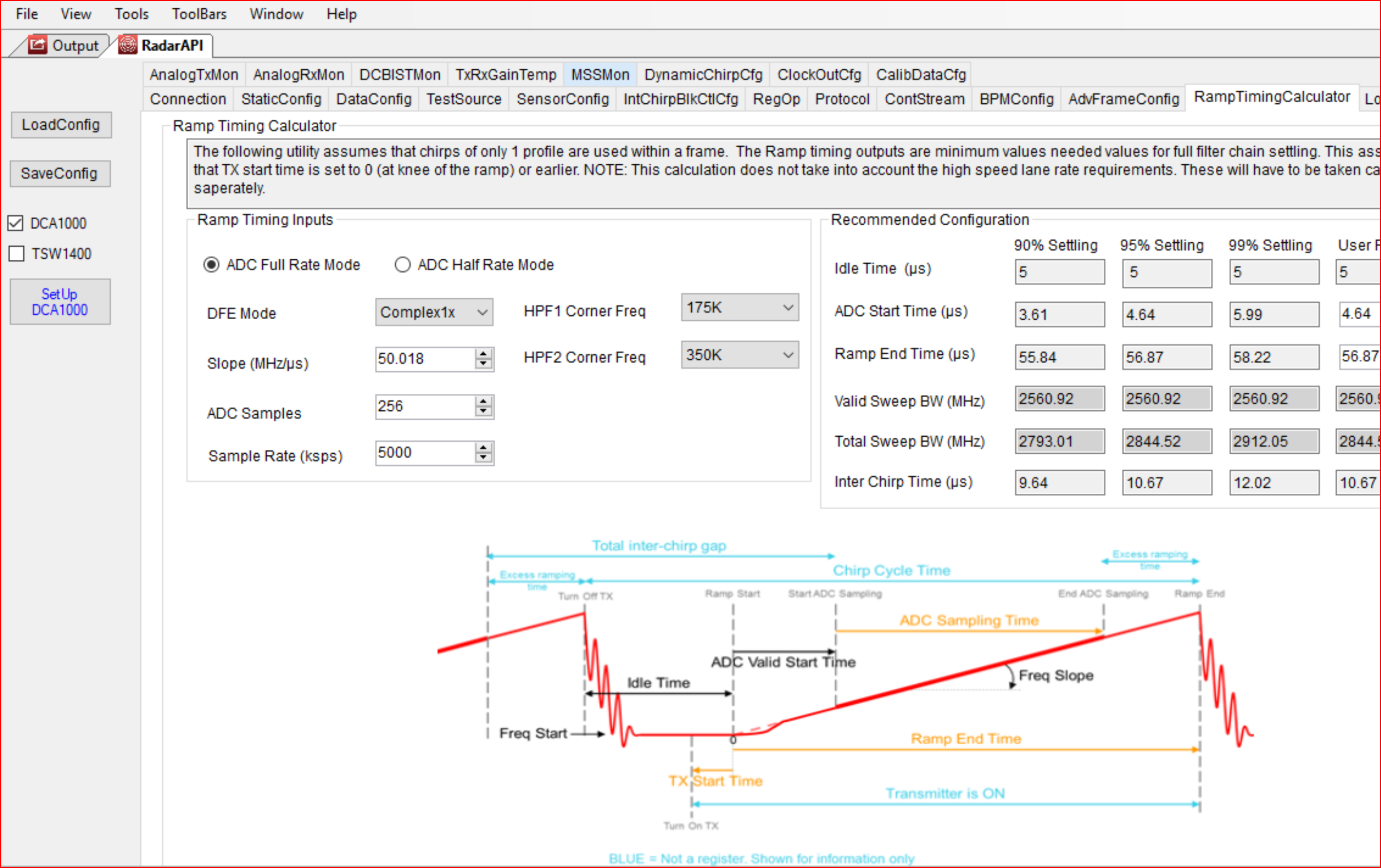The image size is (1381, 868).
Task: Click the 90% Settling Idle Time field
Action: pyautogui.click(x=1059, y=272)
